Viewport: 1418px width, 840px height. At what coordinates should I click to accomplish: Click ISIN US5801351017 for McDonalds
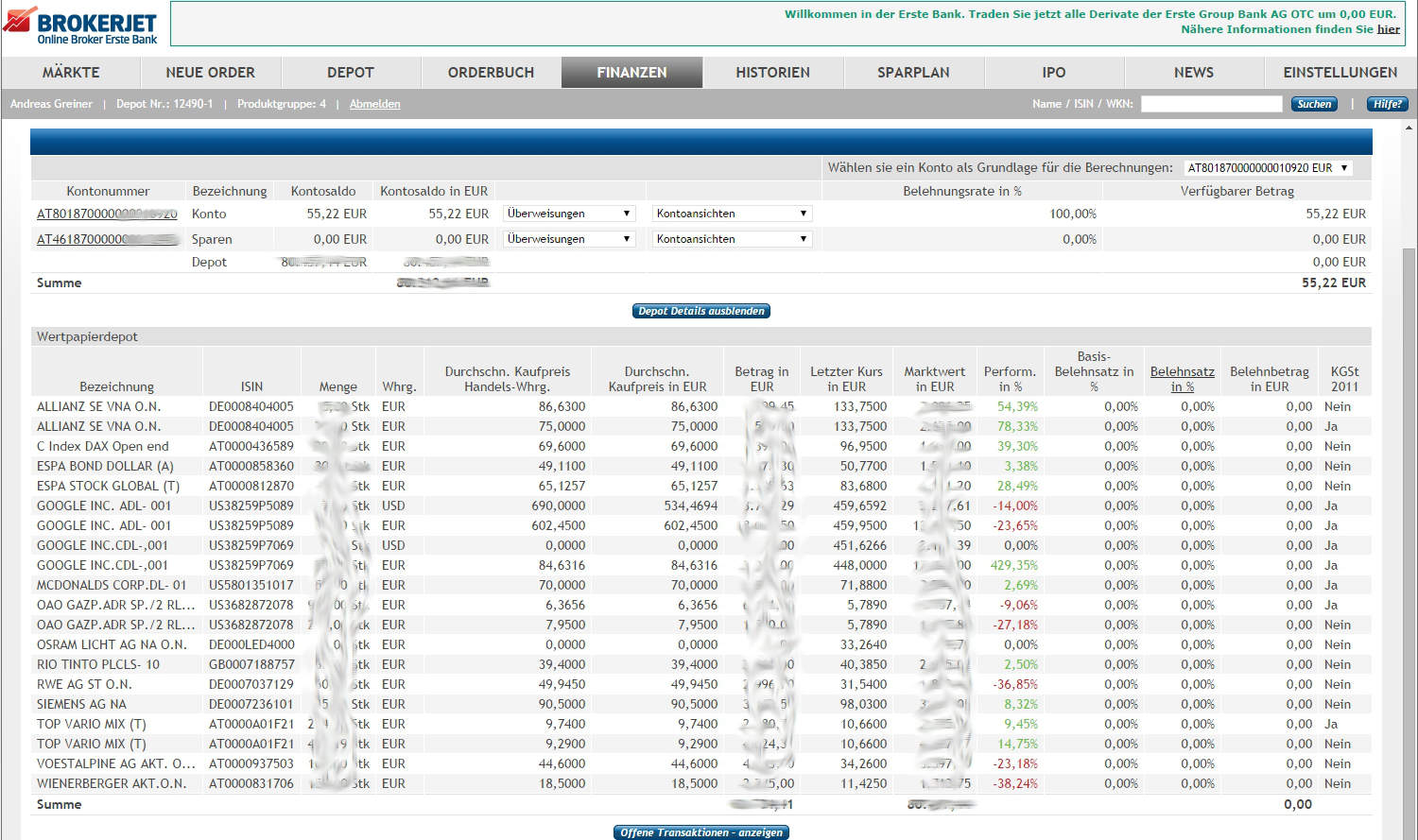[251, 585]
